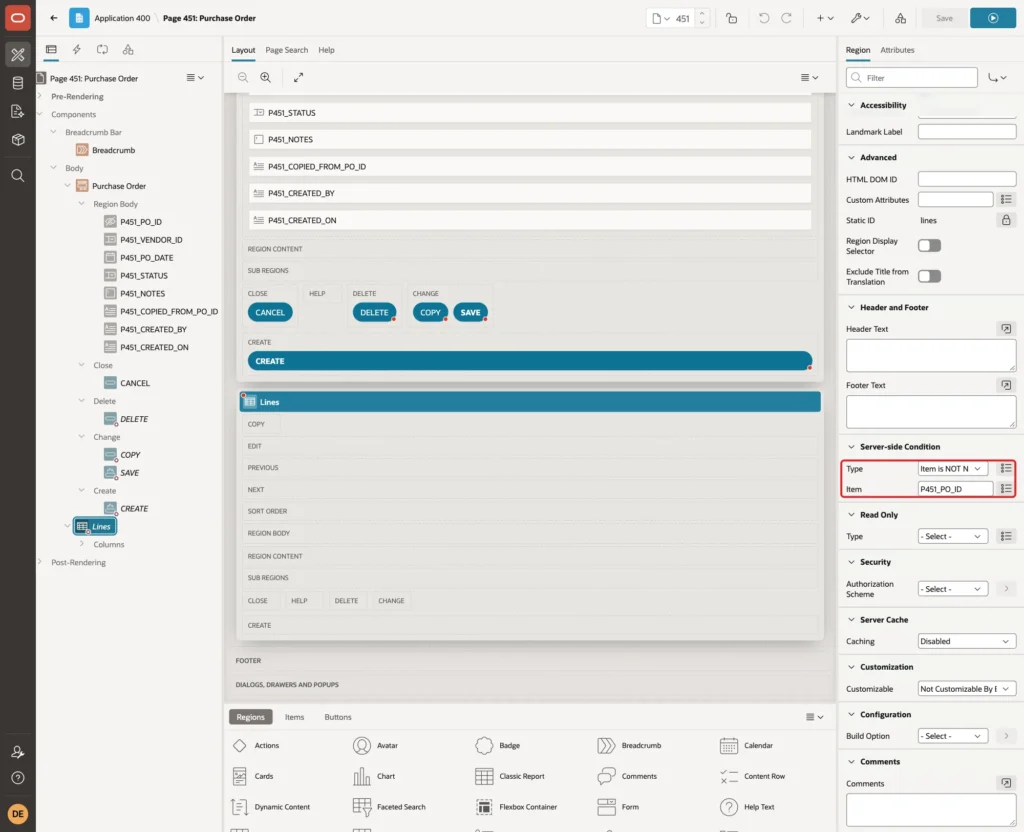The height and width of the screenshot is (832, 1024).
Task: Select Classic Report region type
Action: click(509, 776)
